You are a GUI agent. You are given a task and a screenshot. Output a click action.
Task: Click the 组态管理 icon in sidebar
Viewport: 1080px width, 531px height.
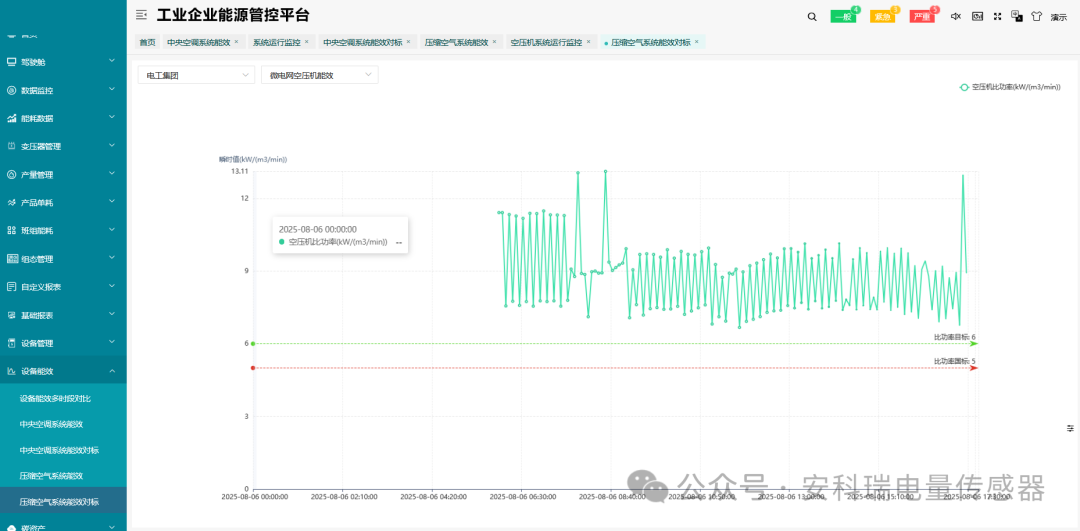(11, 259)
